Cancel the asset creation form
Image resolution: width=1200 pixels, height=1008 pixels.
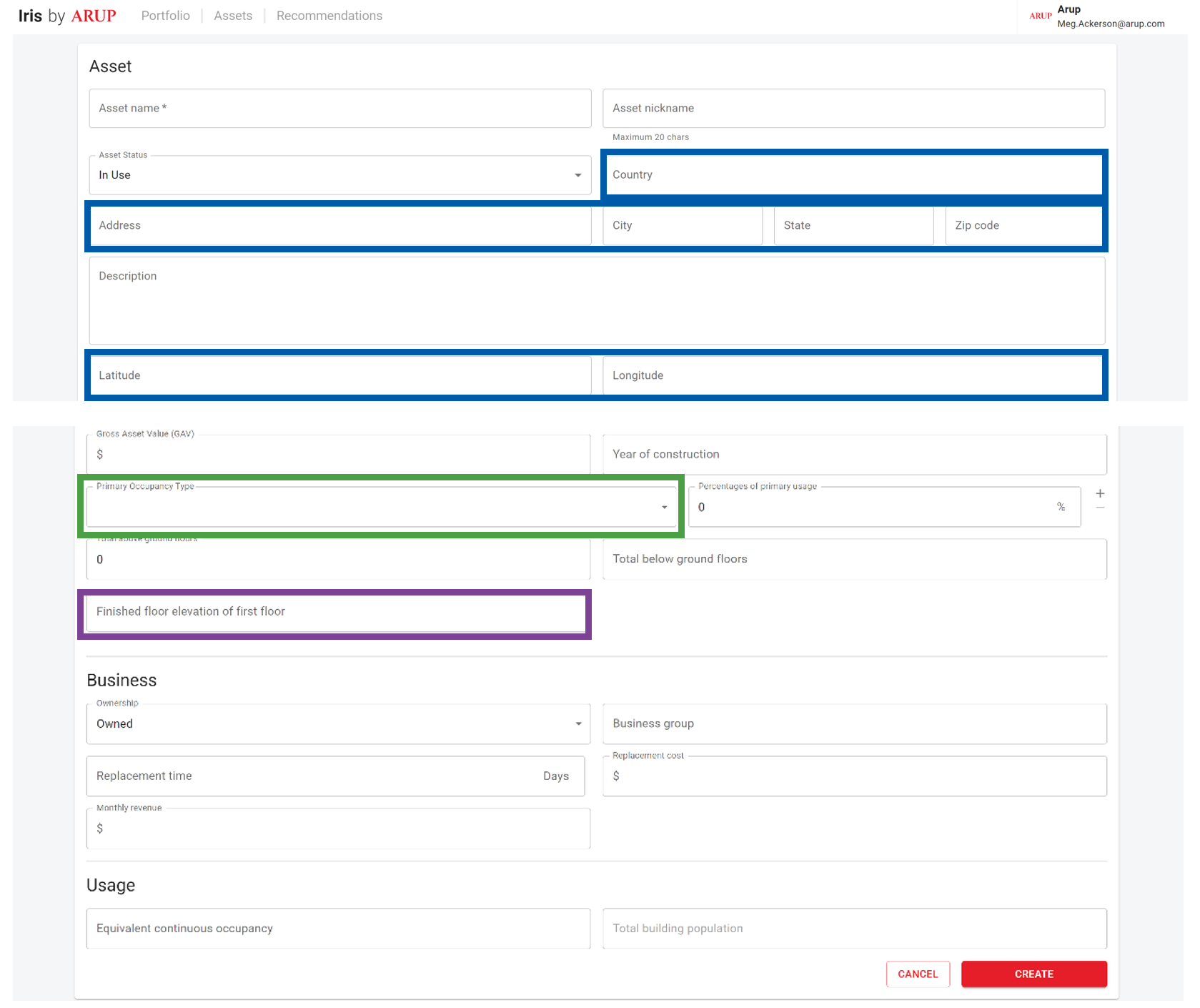(917, 974)
